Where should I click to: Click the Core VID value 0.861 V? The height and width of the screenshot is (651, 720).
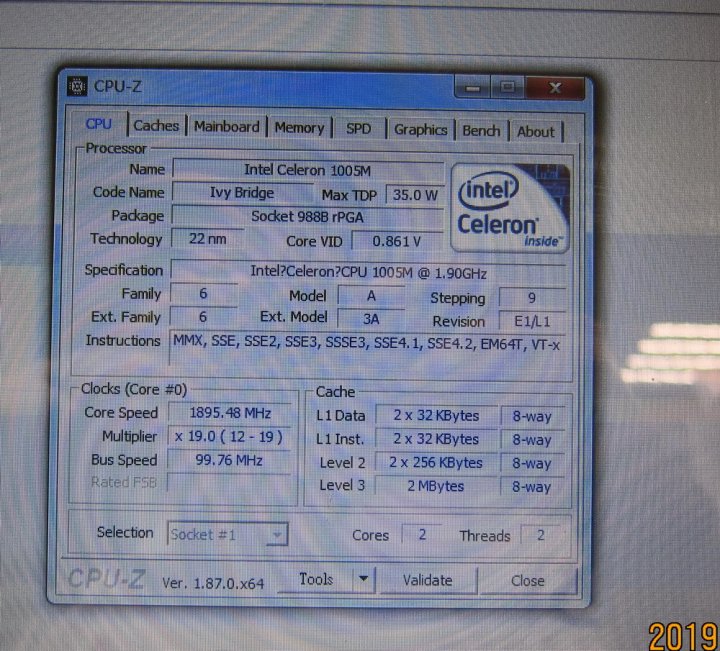pos(397,241)
